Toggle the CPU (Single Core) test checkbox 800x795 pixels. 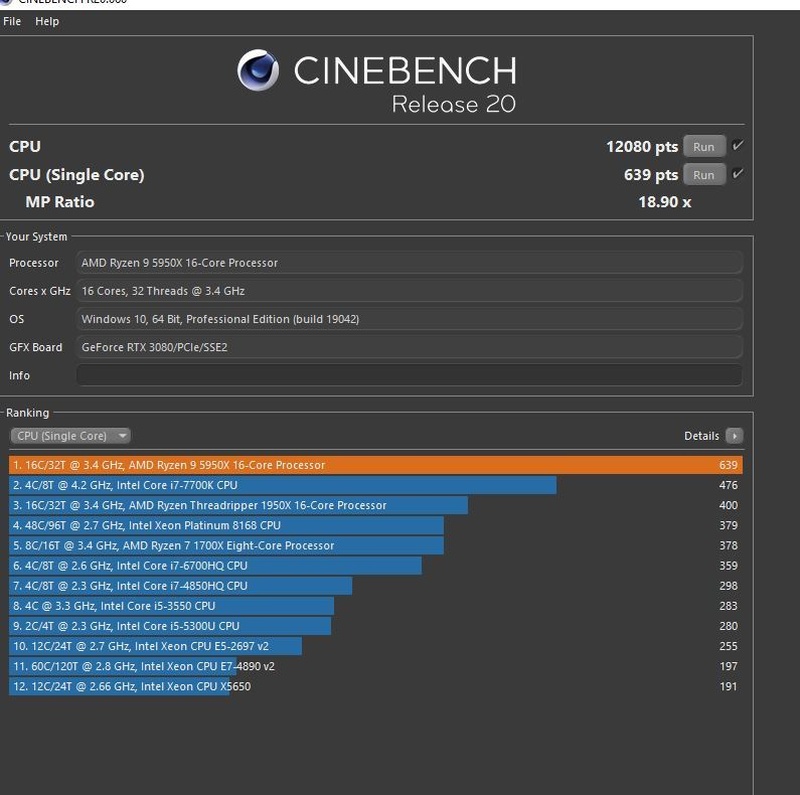click(x=737, y=174)
